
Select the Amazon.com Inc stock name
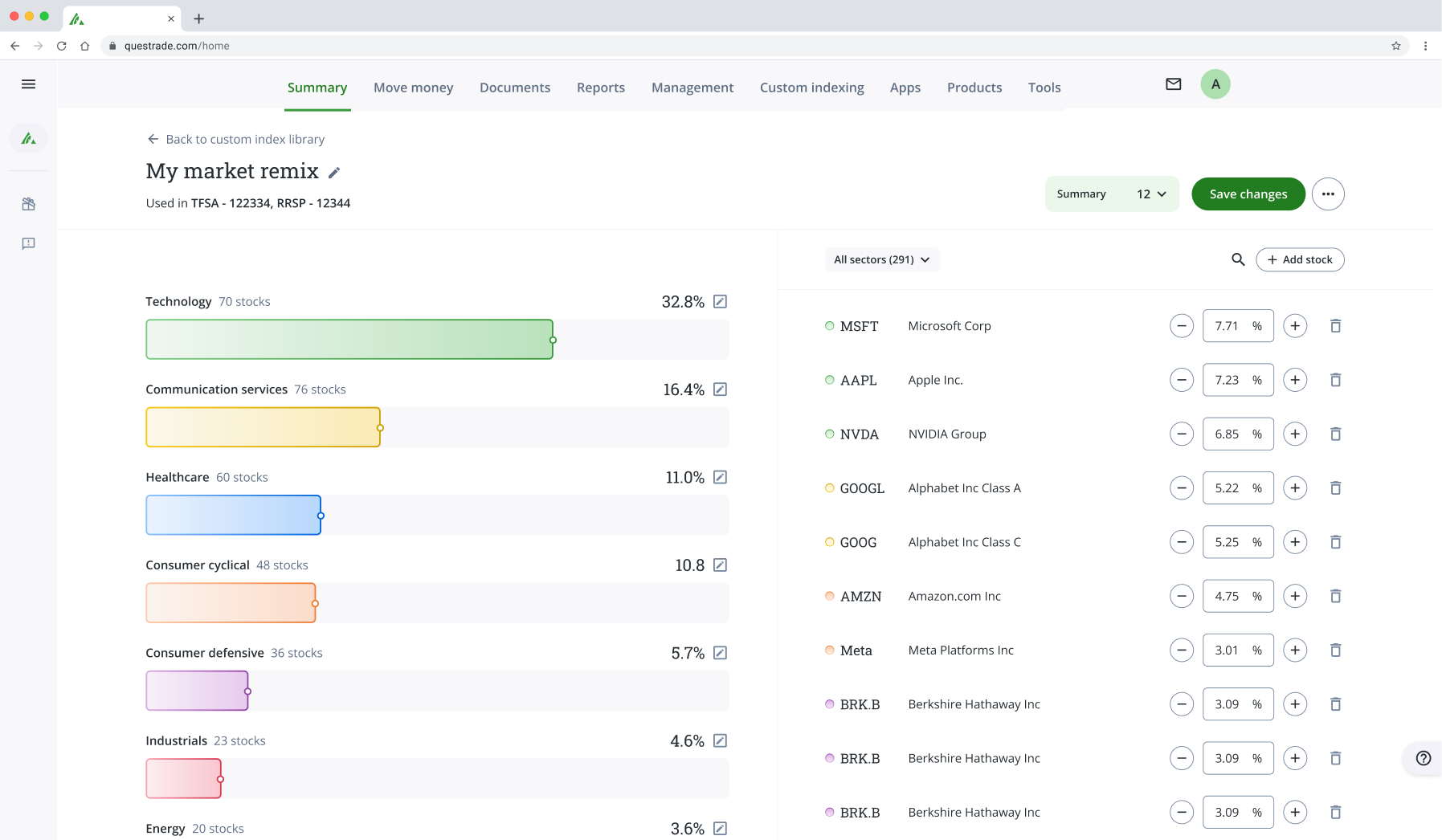(x=954, y=596)
